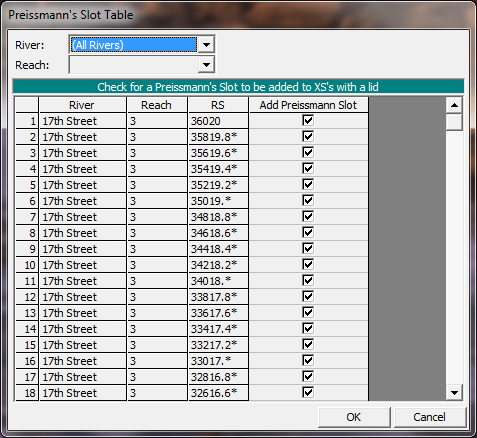Click the scroll down arrow of table
Image resolution: width=477 pixels, height=438 pixels.
(x=454, y=392)
